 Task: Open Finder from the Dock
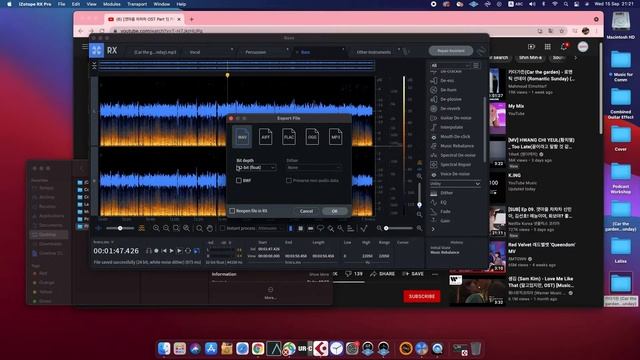[164, 349]
